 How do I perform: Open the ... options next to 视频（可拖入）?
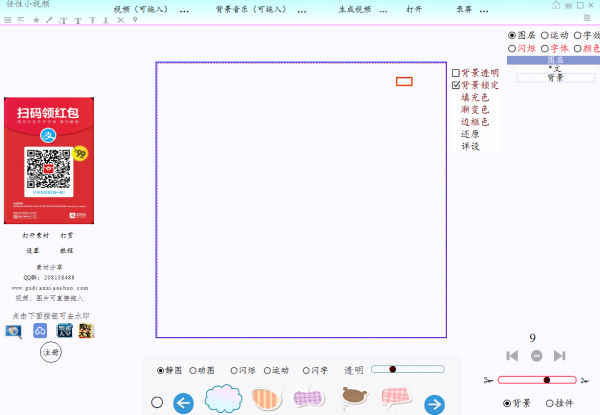click(x=184, y=11)
